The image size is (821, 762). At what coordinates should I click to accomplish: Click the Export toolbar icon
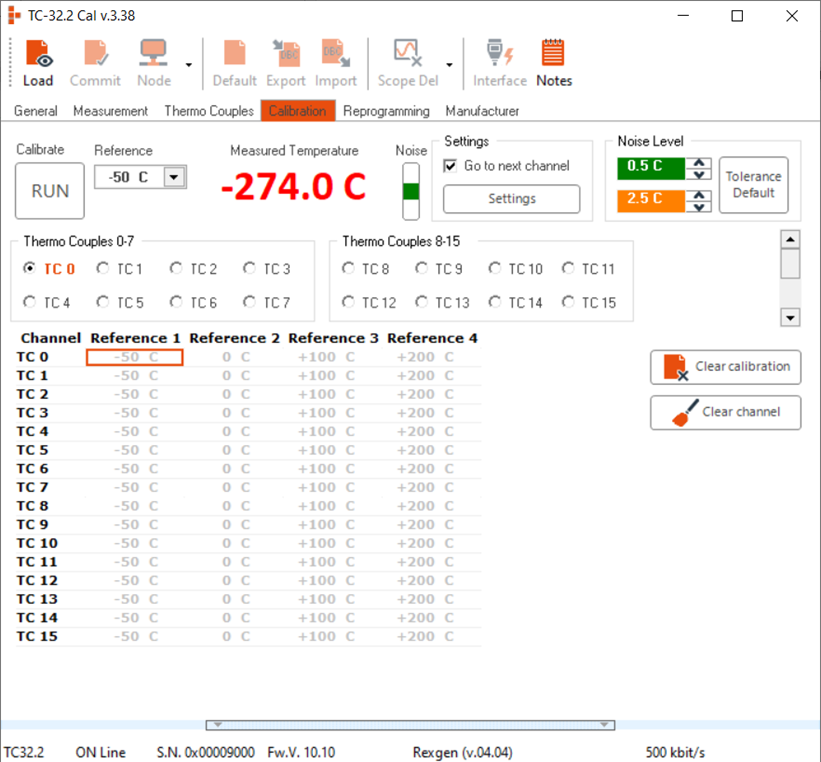[x=286, y=63]
